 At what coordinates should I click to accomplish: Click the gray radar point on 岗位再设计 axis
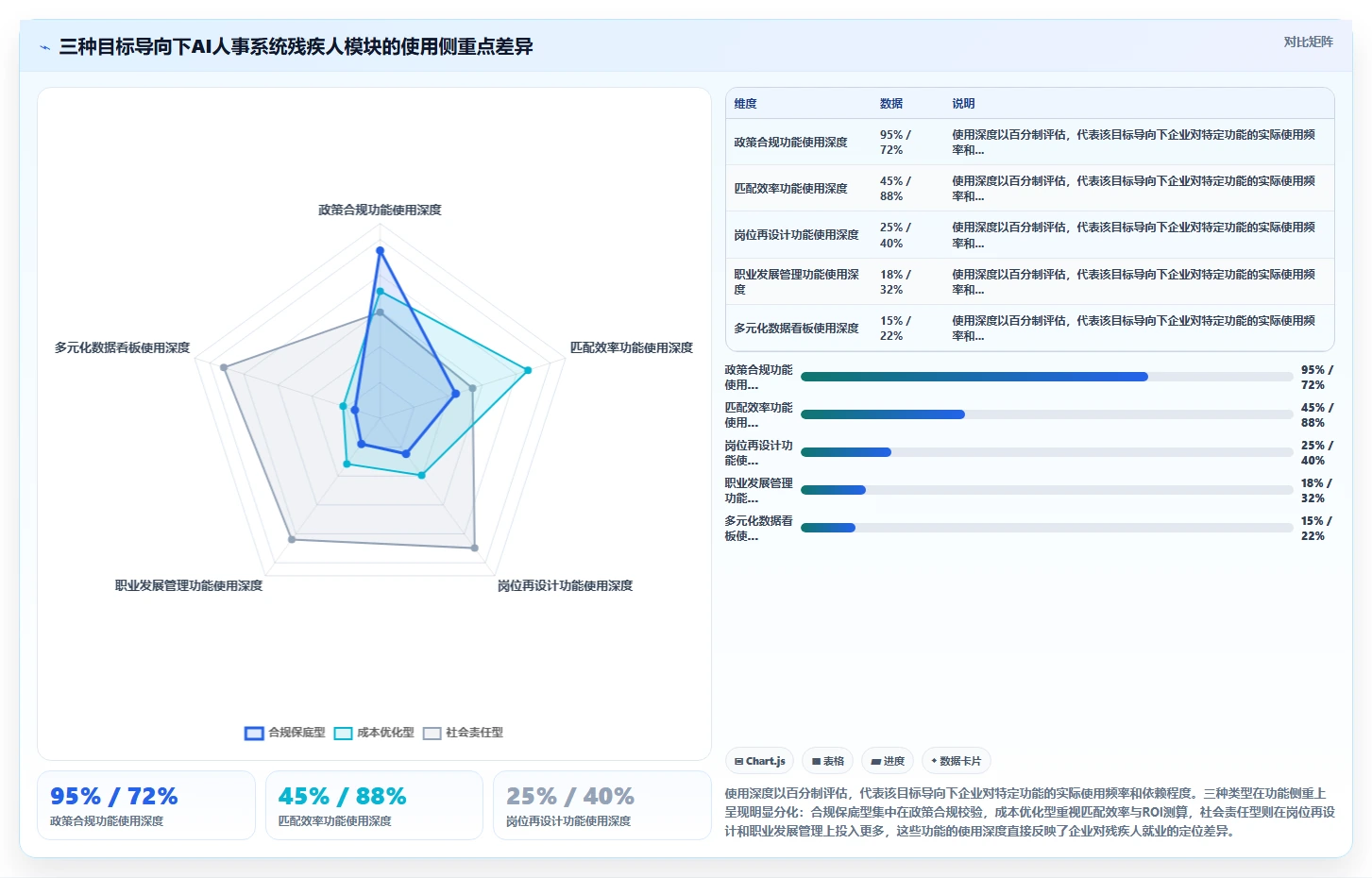[474, 548]
